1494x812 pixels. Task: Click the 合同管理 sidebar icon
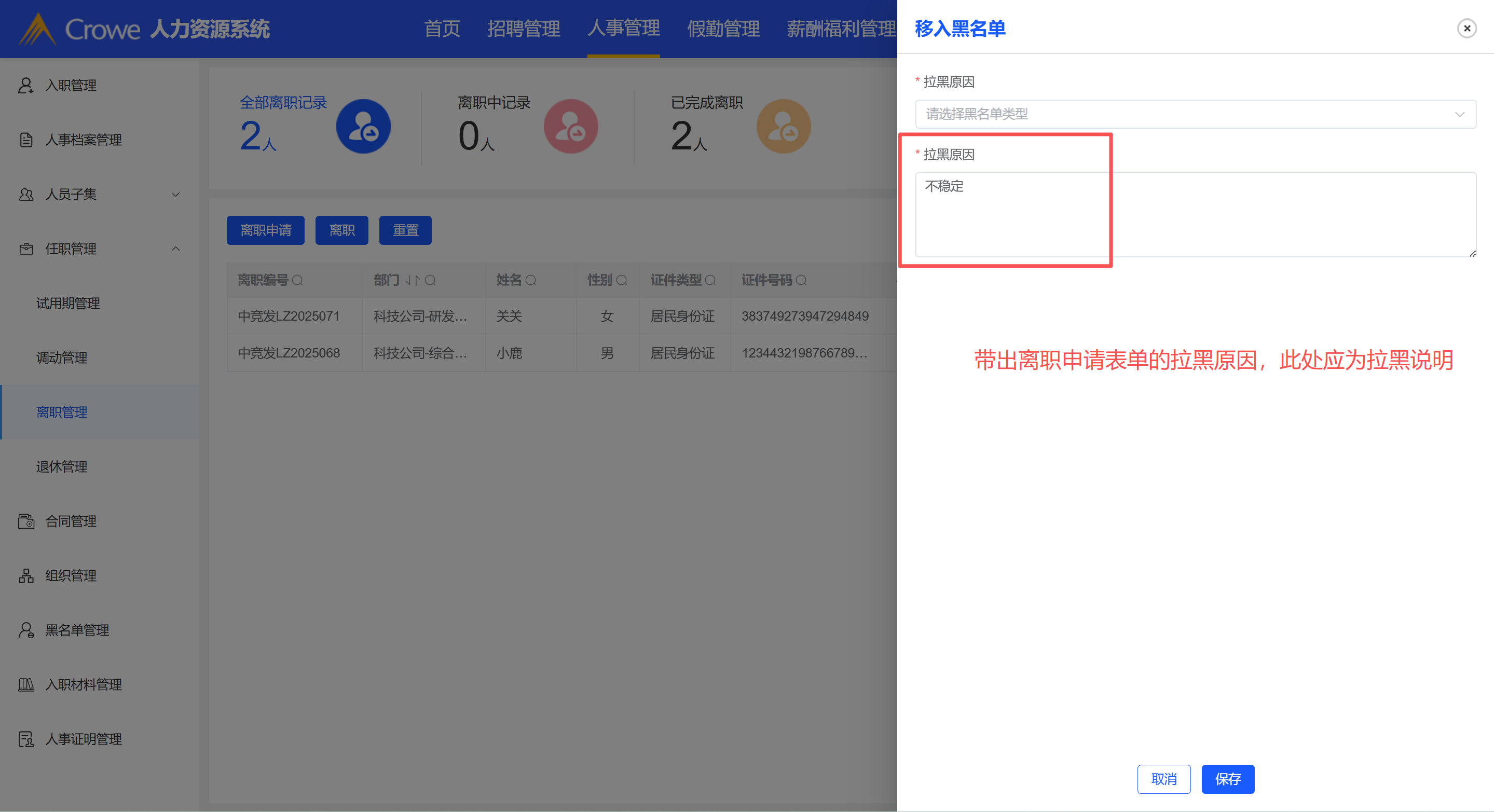[x=25, y=521]
